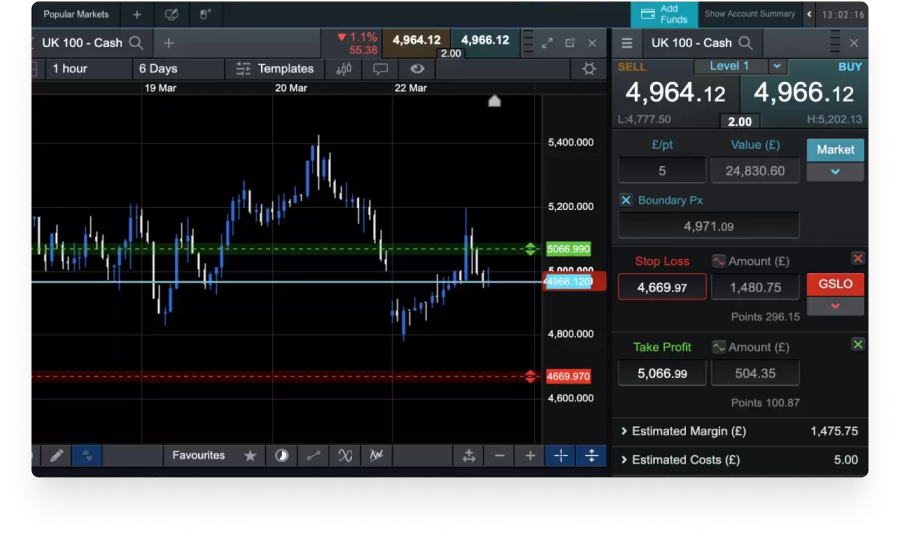Click the Favourites star icon
The image size is (900, 539).
[250, 455]
